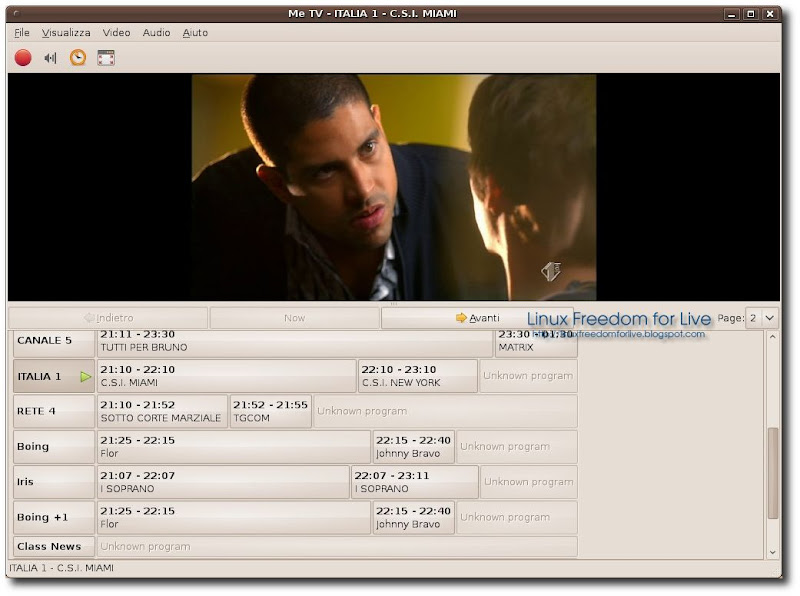Select the TGCOM program entry

click(271, 411)
